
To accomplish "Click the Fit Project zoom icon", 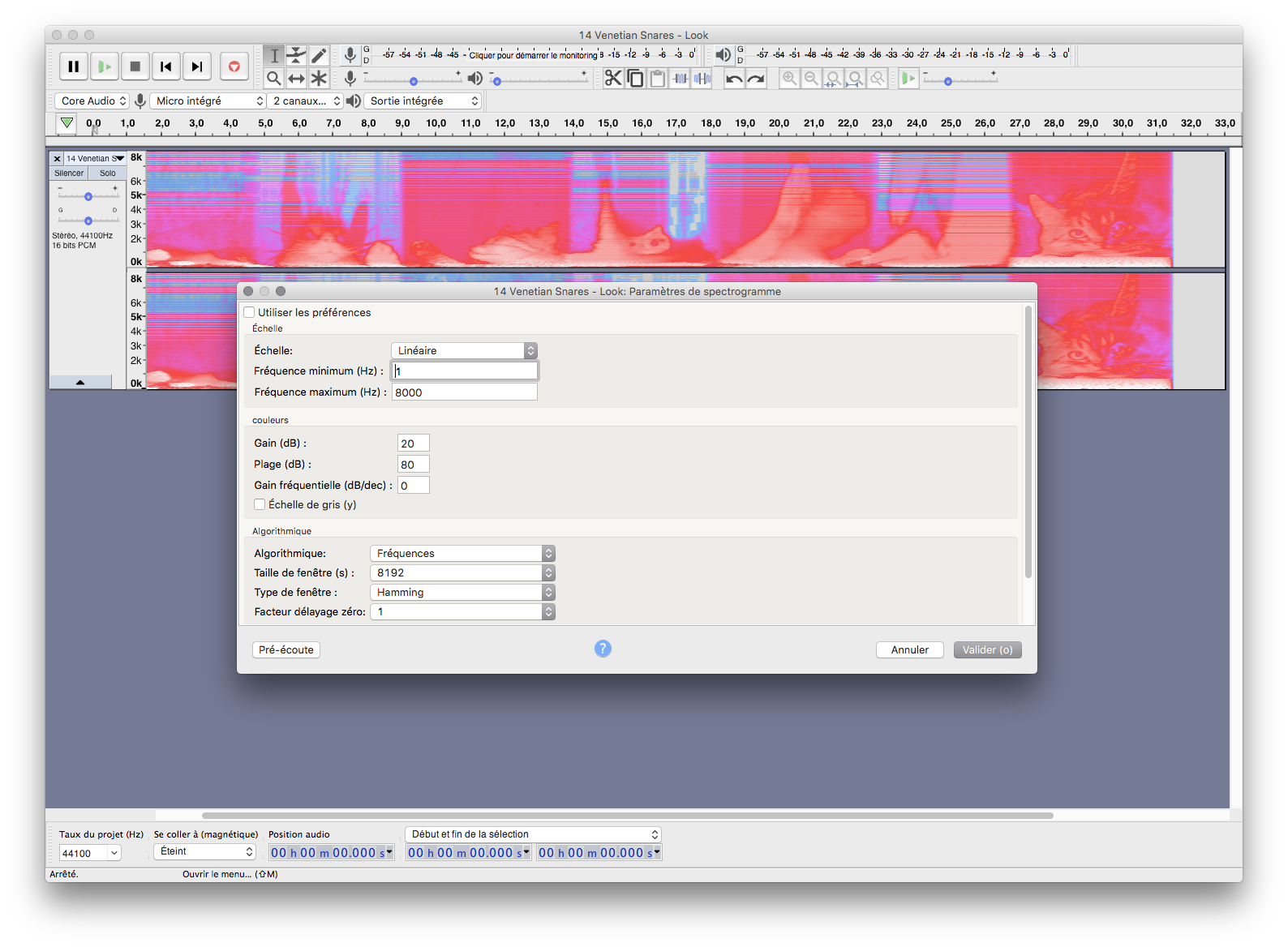I will tap(855, 78).
